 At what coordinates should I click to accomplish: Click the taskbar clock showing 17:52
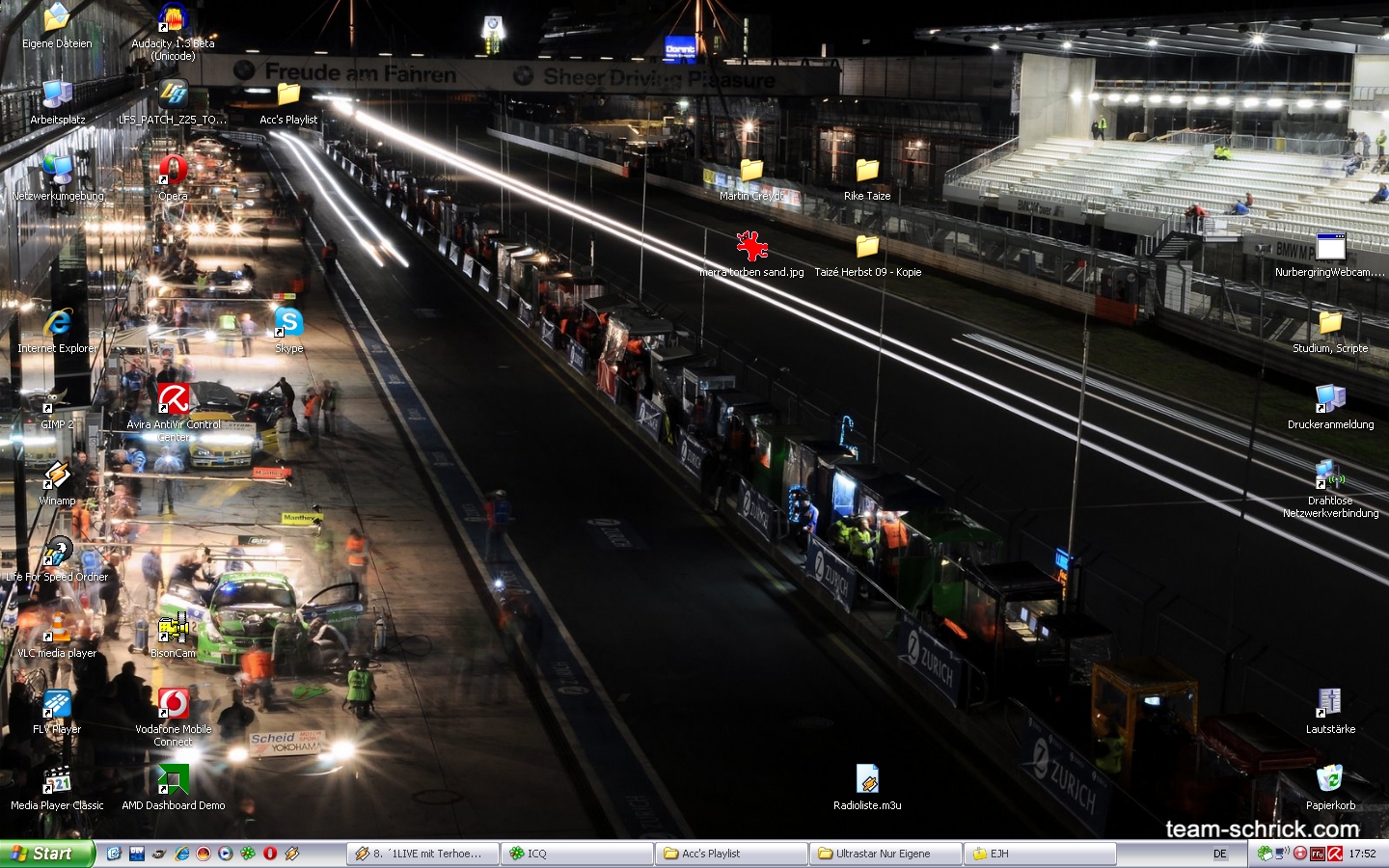tap(1363, 854)
